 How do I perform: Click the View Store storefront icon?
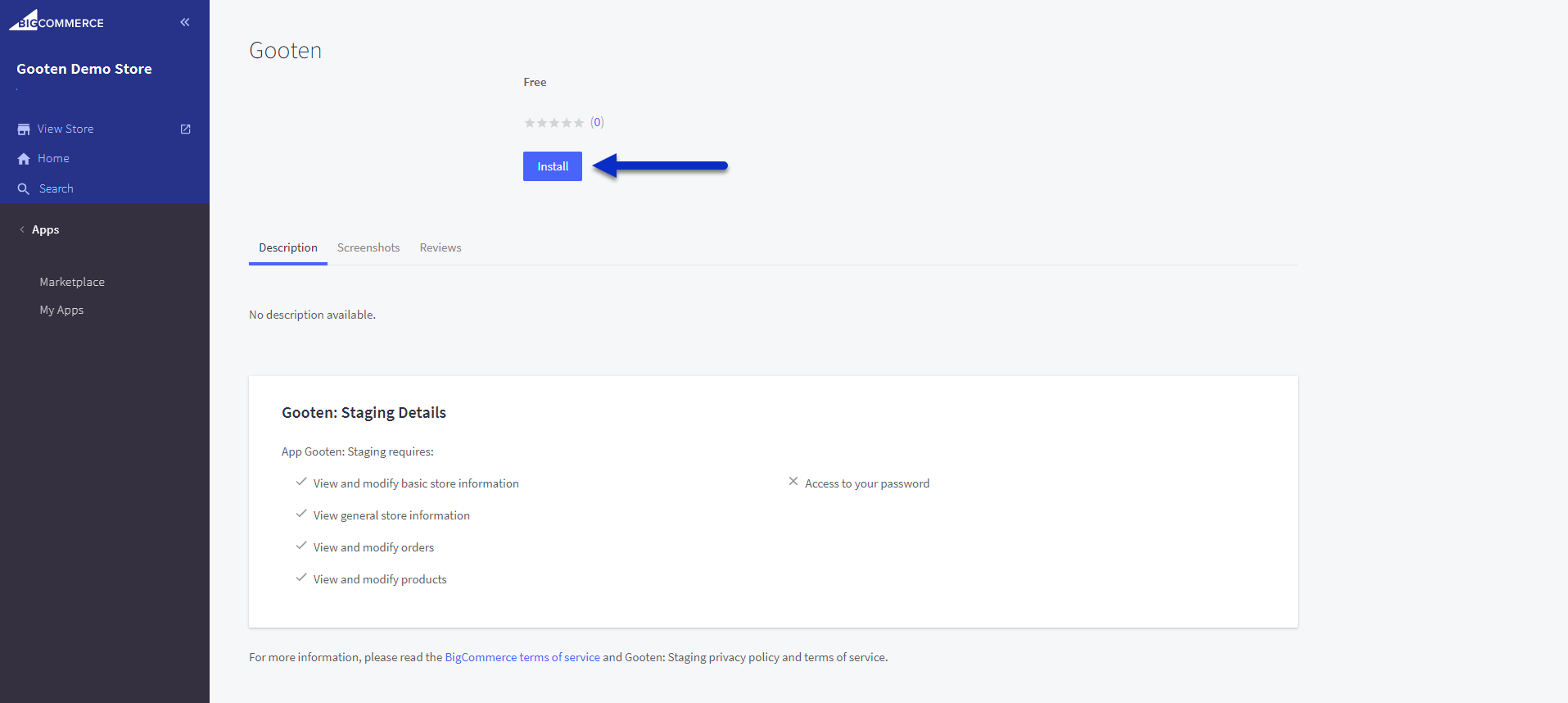tap(24, 129)
